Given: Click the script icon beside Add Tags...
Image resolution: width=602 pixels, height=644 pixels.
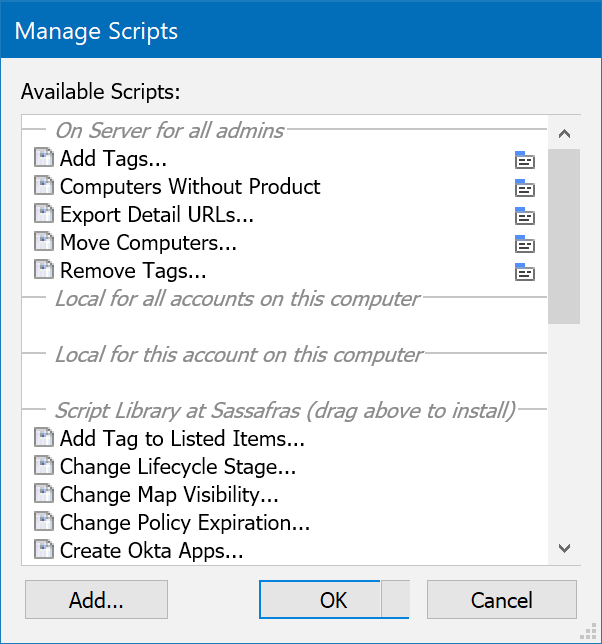Looking at the screenshot, I should click(44, 158).
